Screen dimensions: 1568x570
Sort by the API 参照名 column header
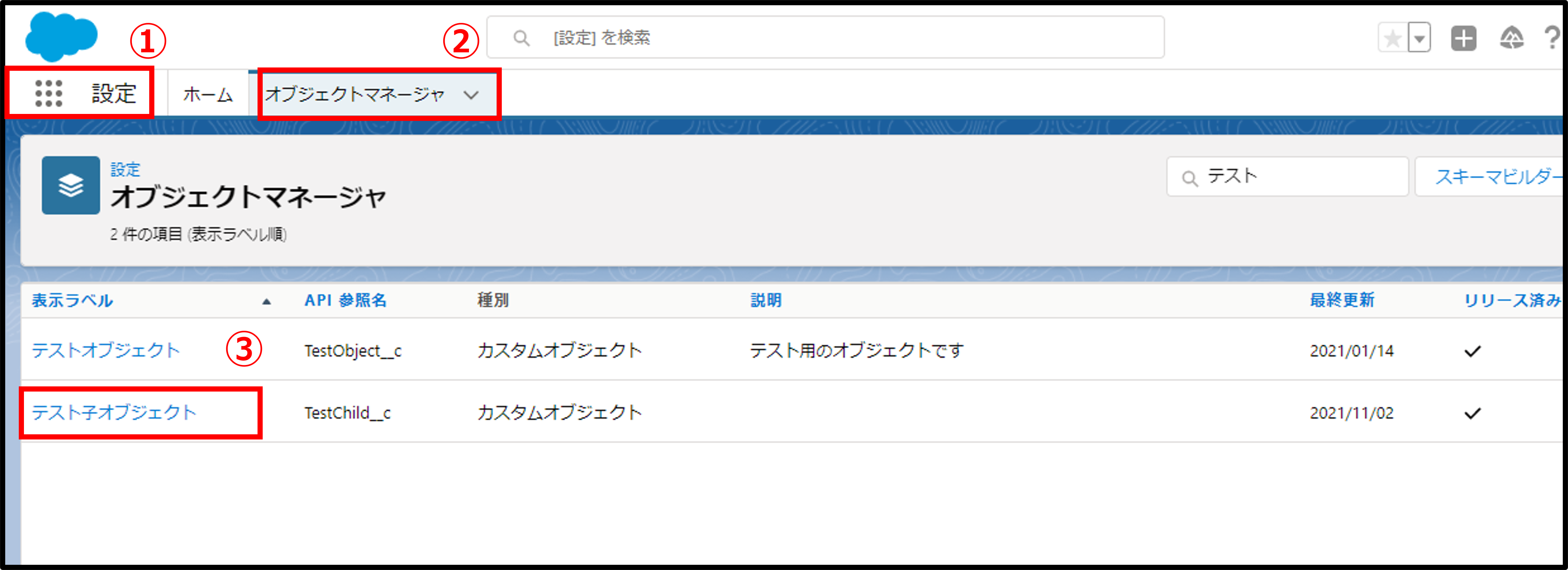[x=345, y=300]
